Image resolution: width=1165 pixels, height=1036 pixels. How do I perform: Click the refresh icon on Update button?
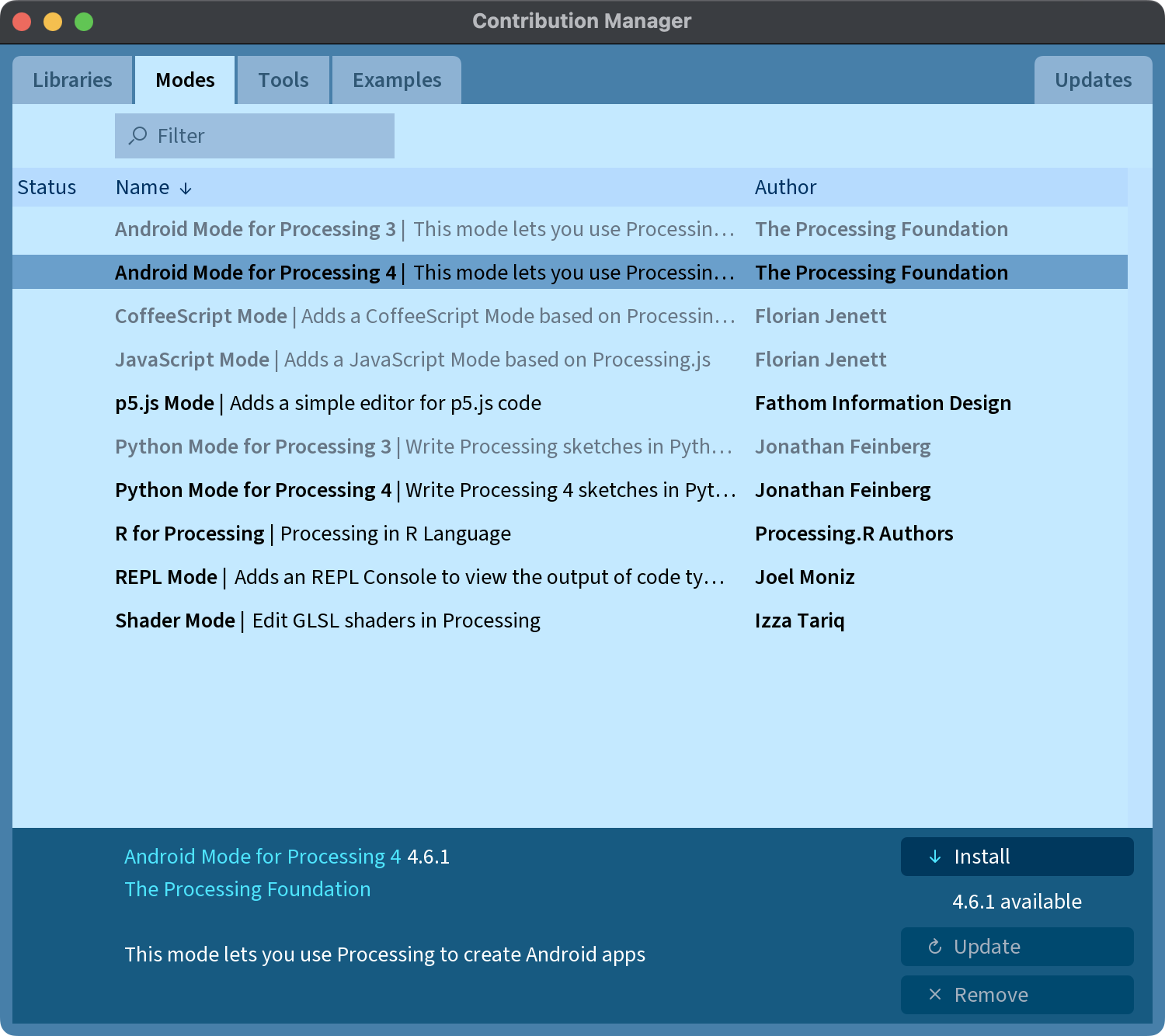tap(935, 947)
